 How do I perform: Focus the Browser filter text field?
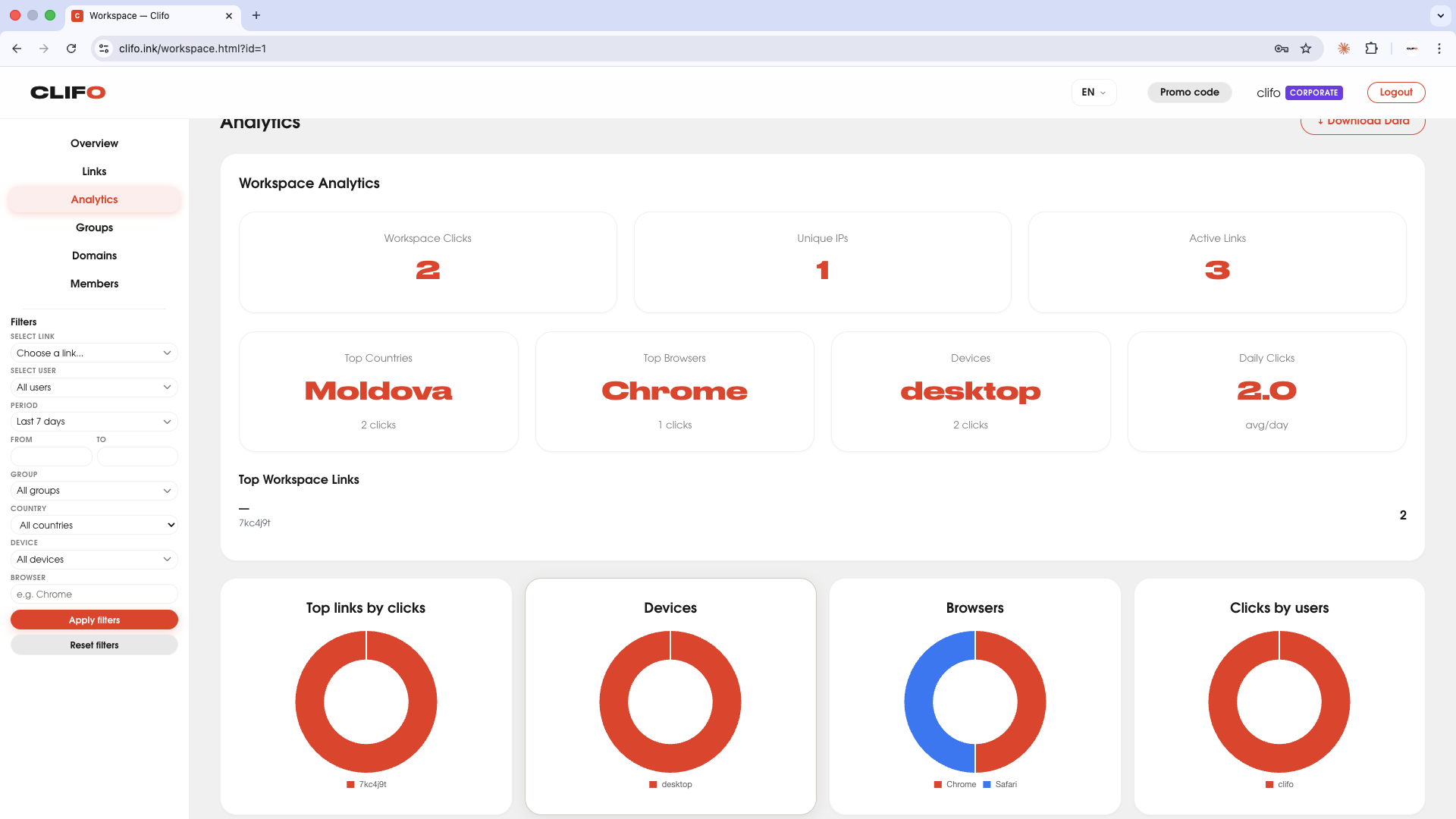(x=94, y=595)
